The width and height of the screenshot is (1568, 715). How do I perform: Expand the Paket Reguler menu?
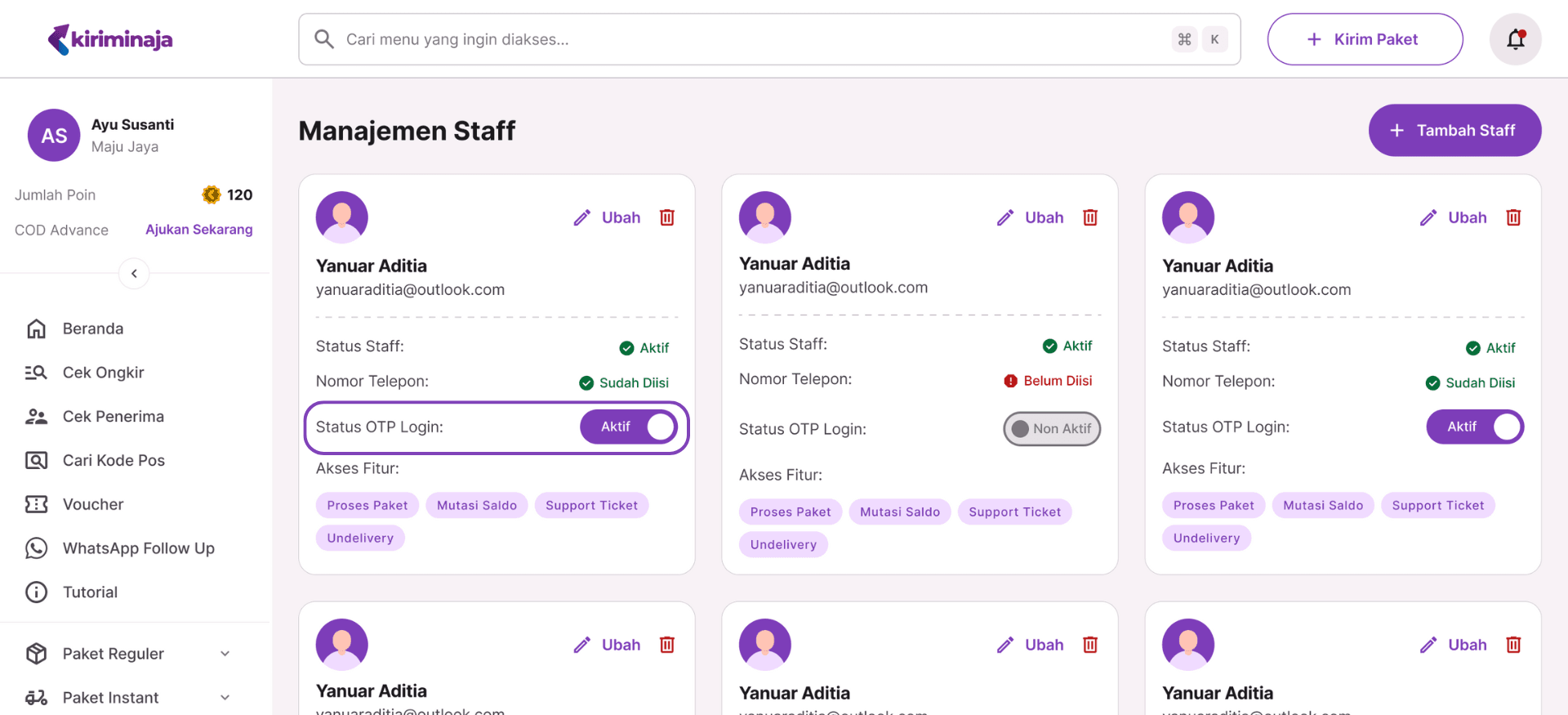(225, 654)
